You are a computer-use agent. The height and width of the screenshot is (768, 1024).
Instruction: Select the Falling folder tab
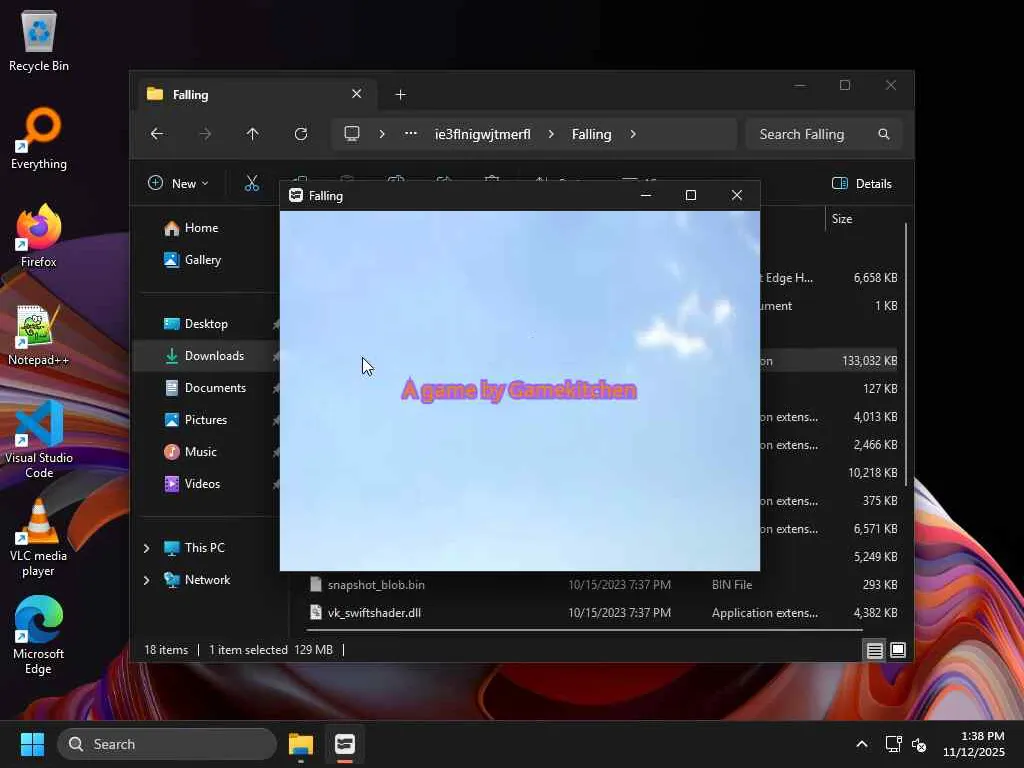coord(257,95)
